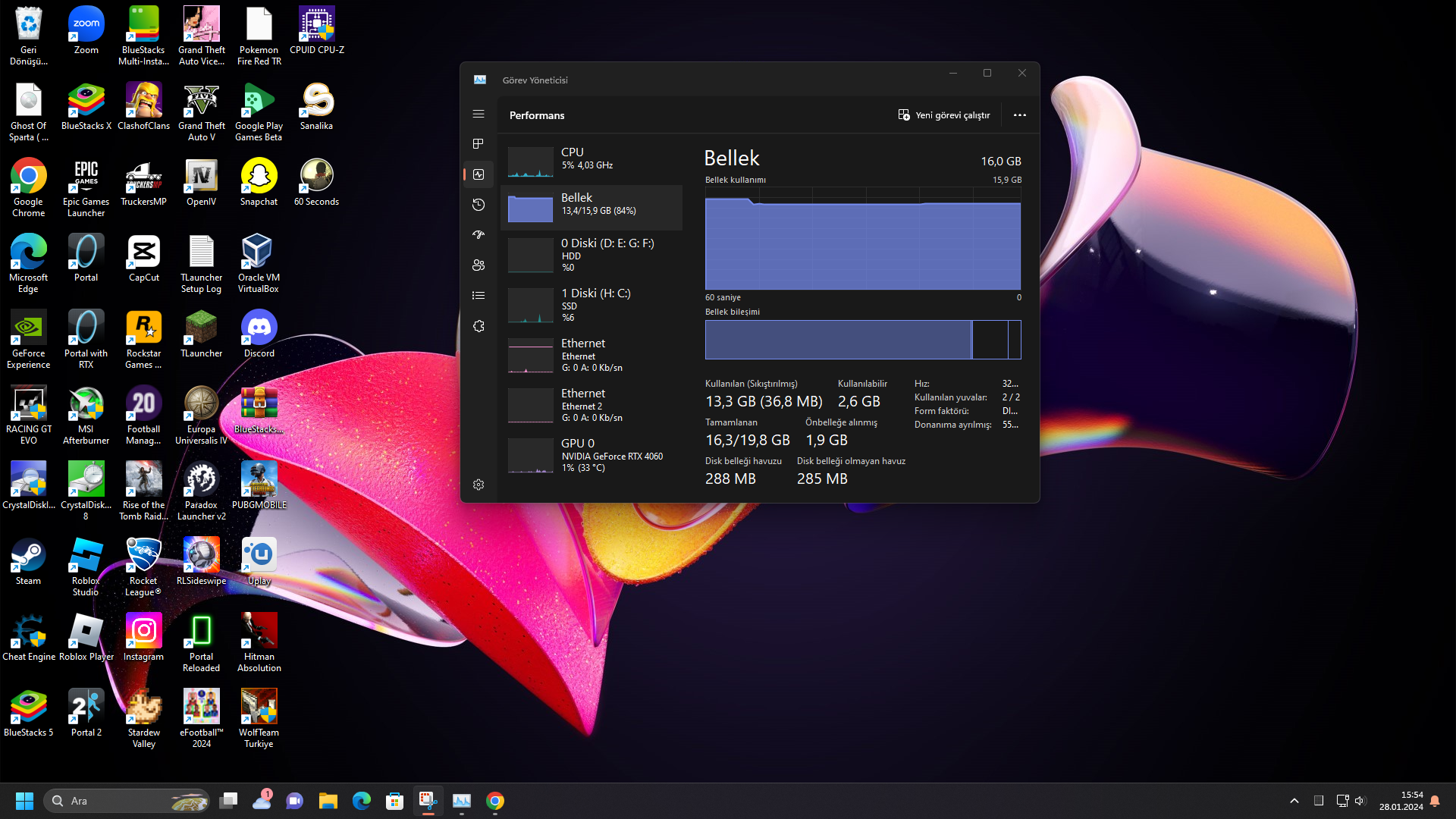1456x819 pixels.
Task: Show hidden system tray icons chevron
Action: [x=1294, y=801]
